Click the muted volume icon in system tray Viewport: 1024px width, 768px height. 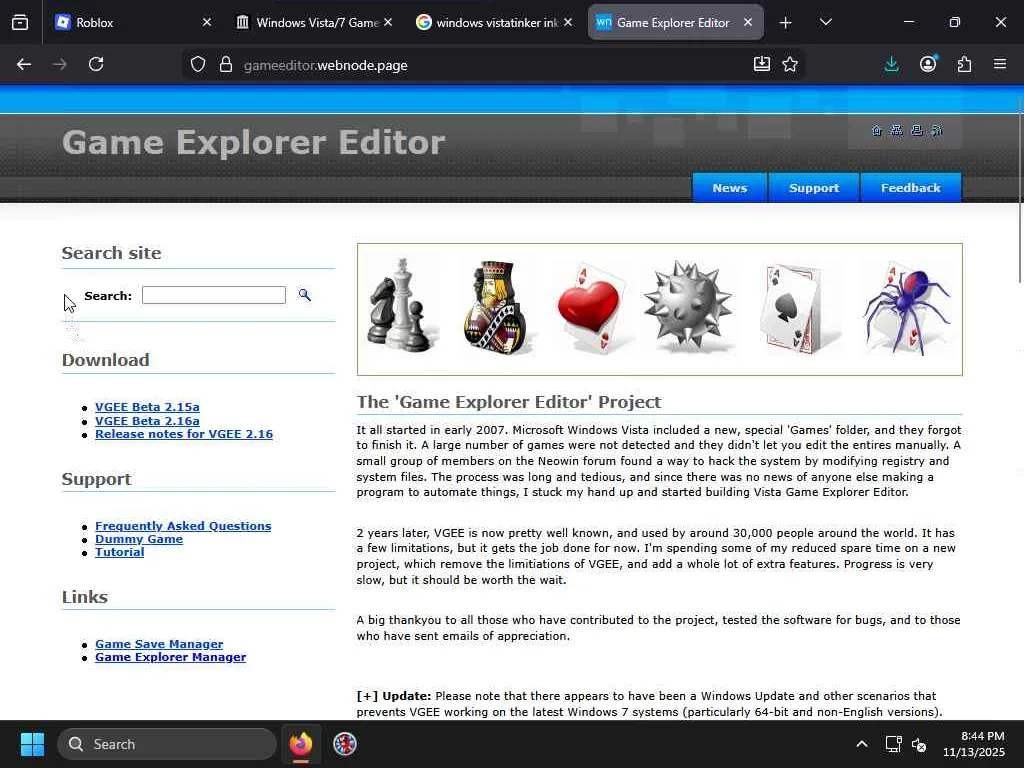coord(919,744)
